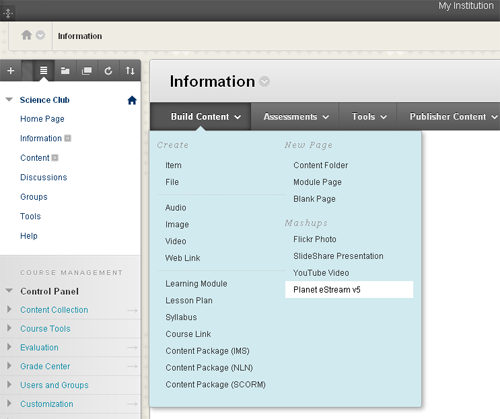The width and height of the screenshot is (500, 419).
Task: Click the move handle icon at top-left corner
Action: coord(8,13)
